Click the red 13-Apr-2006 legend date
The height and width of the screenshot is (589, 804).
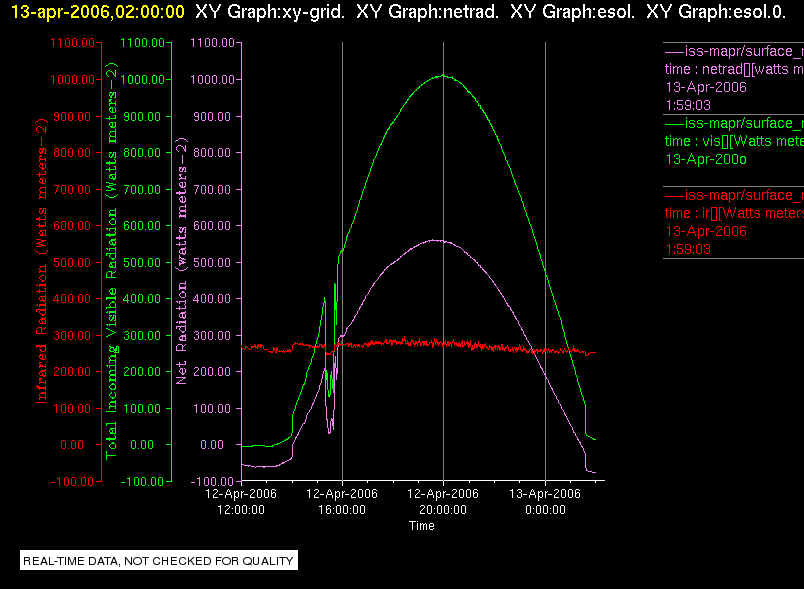706,231
